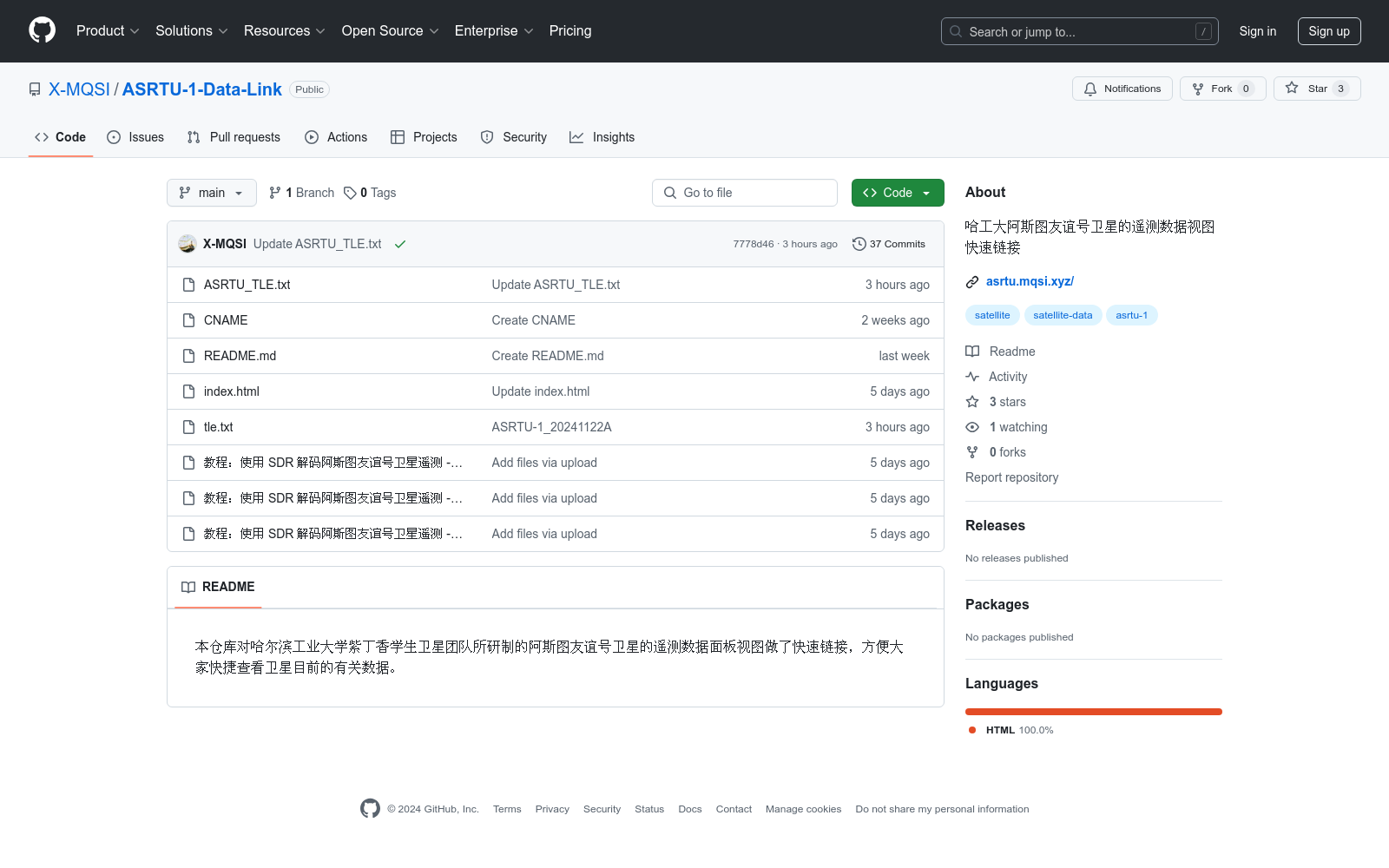Image resolution: width=1389 pixels, height=868 pixels.
Task: View the 0 Tags link
Action: (370, 193)
